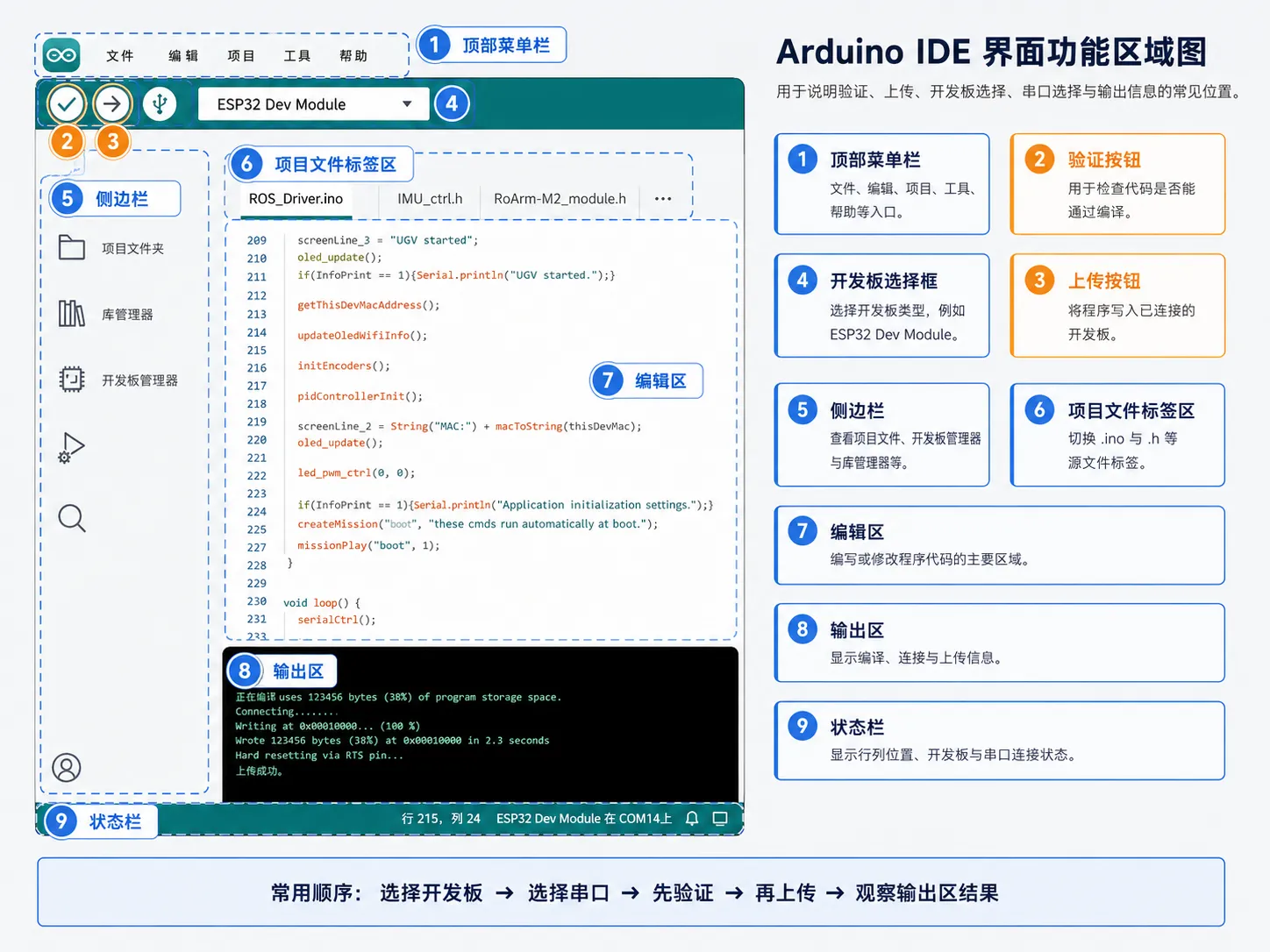Image resolution: width=1270 pixels, height=952 pixels.
Task: Click the 开发板管理器 sidebar label
Action: point(139,380)
